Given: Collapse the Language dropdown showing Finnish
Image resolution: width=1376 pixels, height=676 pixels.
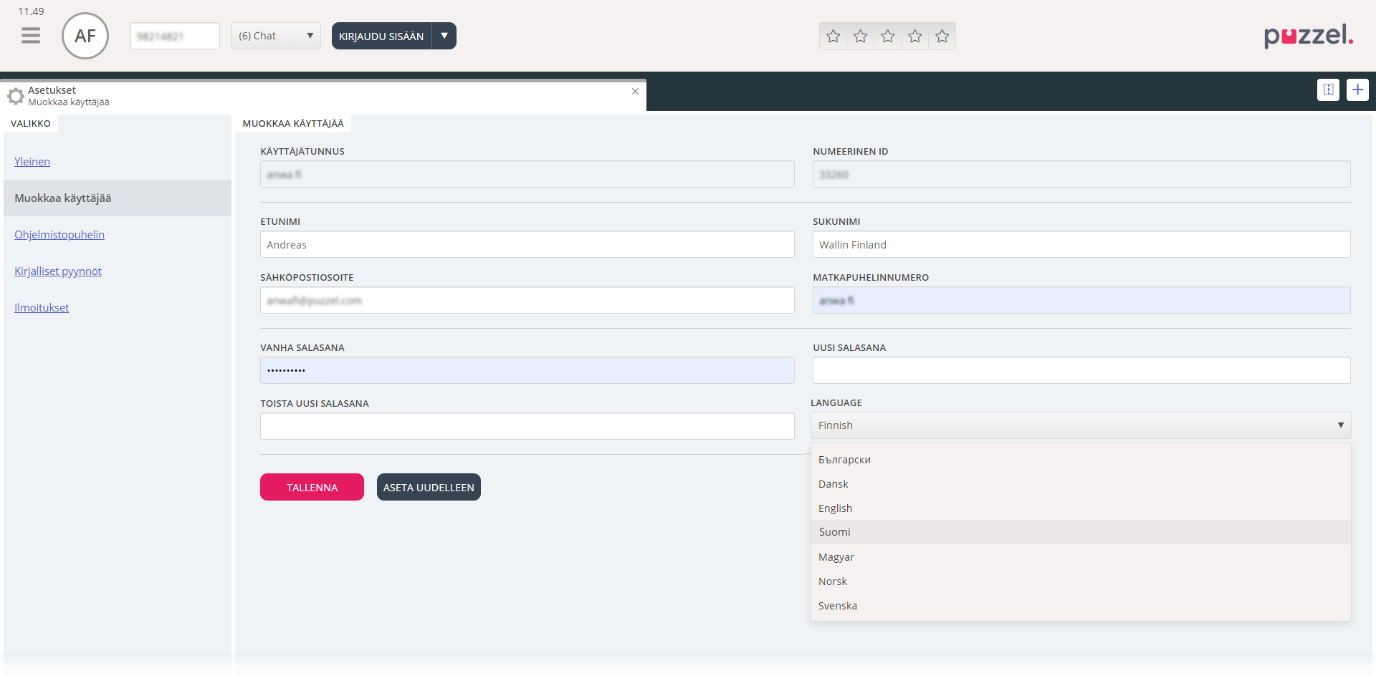Looking at the screenshot, I should pos(1080,425).
